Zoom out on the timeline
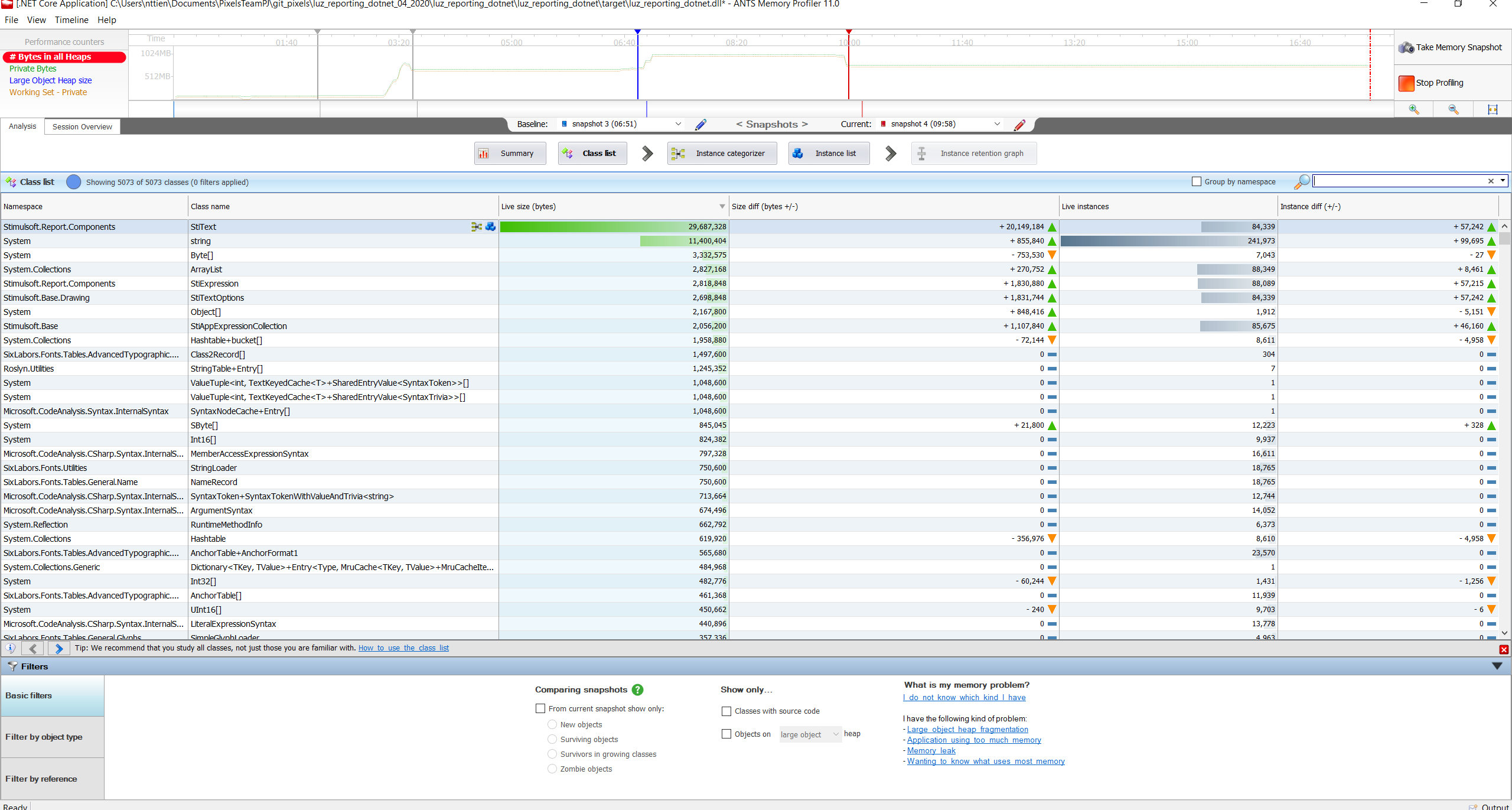 1454,109
